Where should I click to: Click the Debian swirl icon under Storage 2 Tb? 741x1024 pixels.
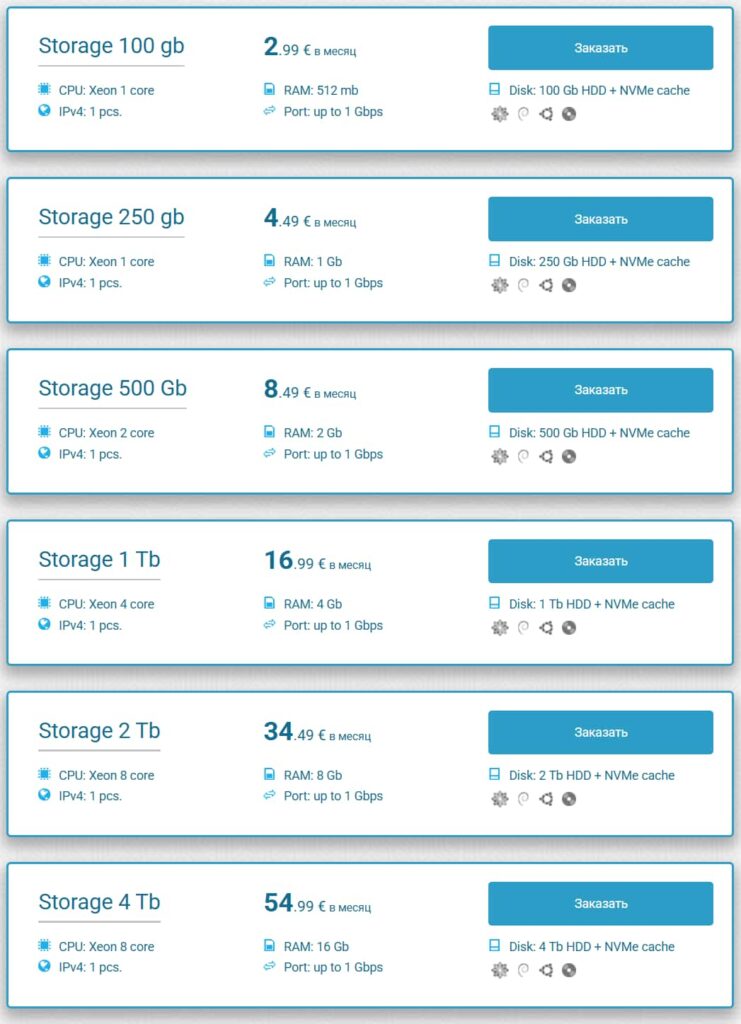523,799
